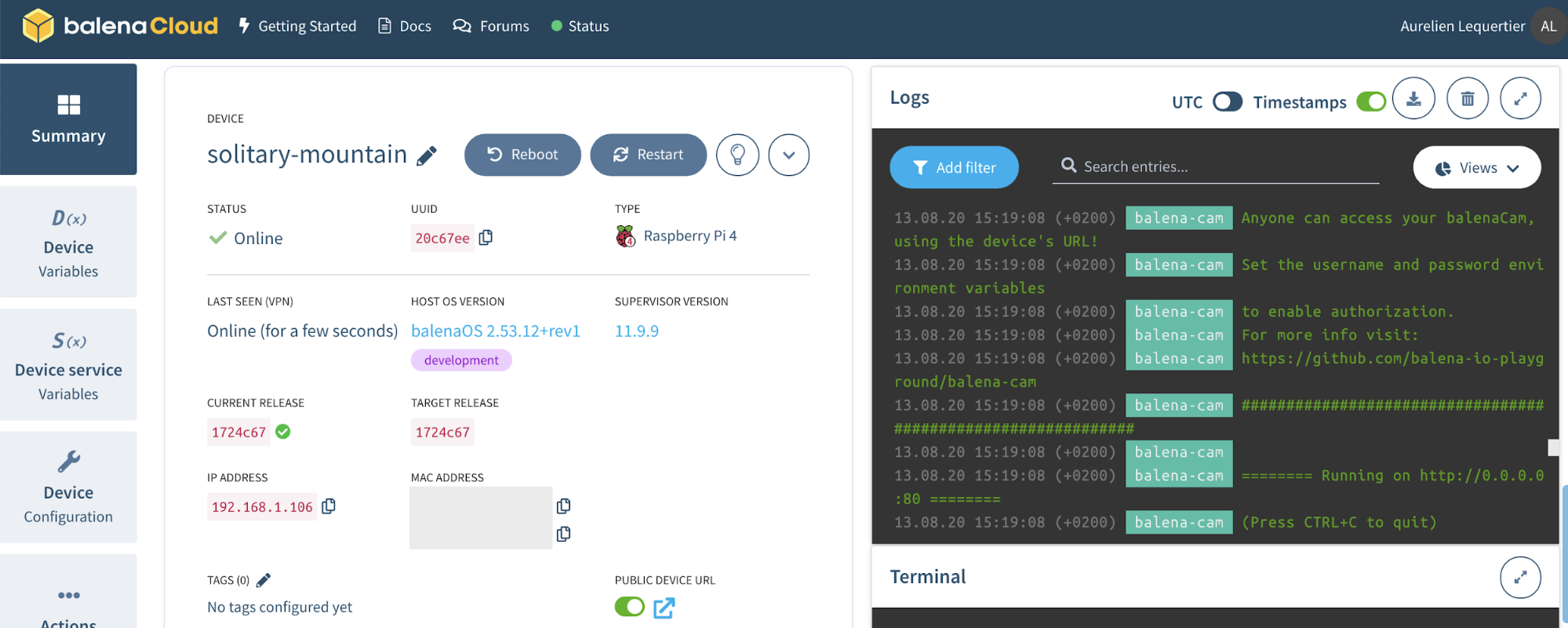Download the logs
Image resolution: width=1568 pixels, height=628 pixels.
click(1413, 98)
